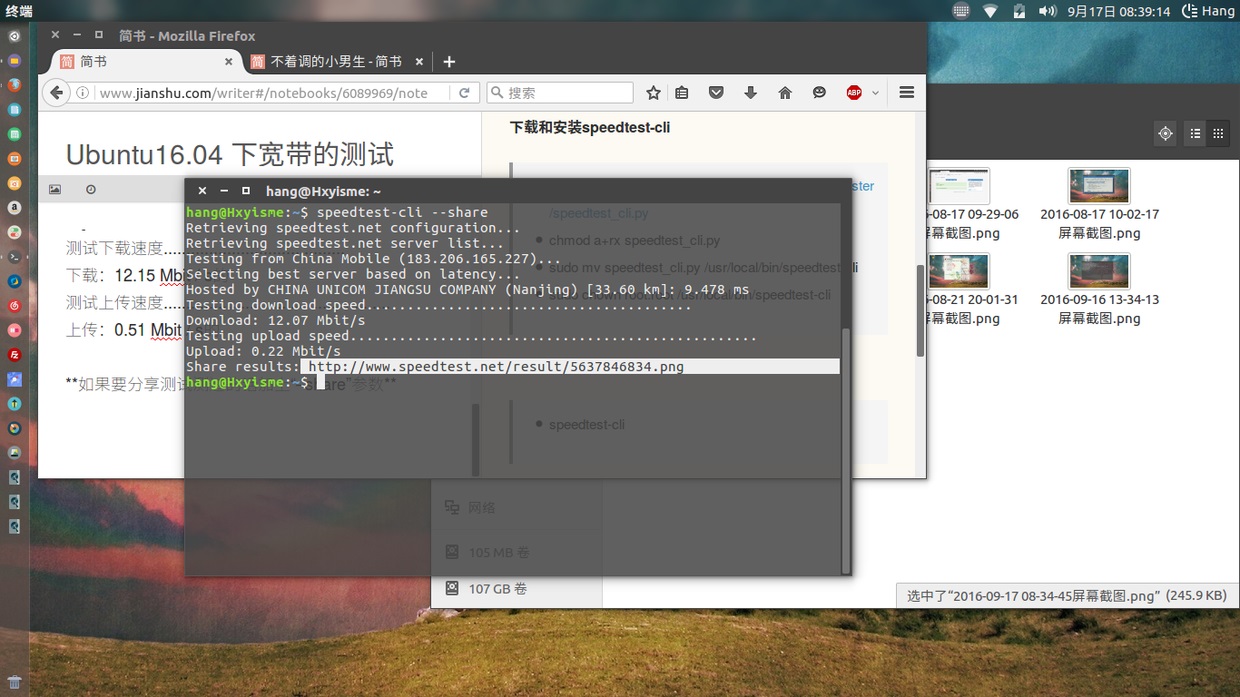Click 'Download: 12.07 Mbit/s' line in terminal
Screen dimensions: 1240x697
coord(276,321)
